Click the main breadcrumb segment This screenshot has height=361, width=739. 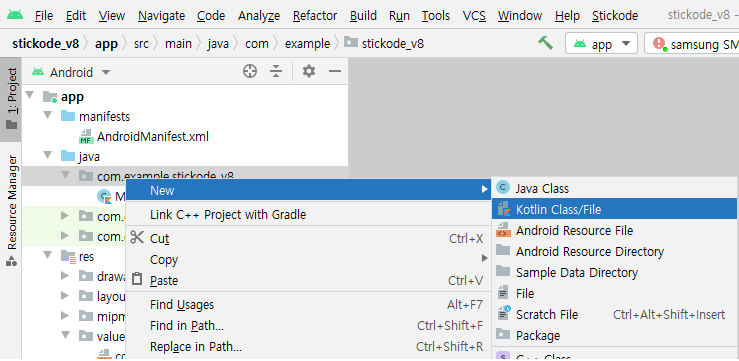178,44
